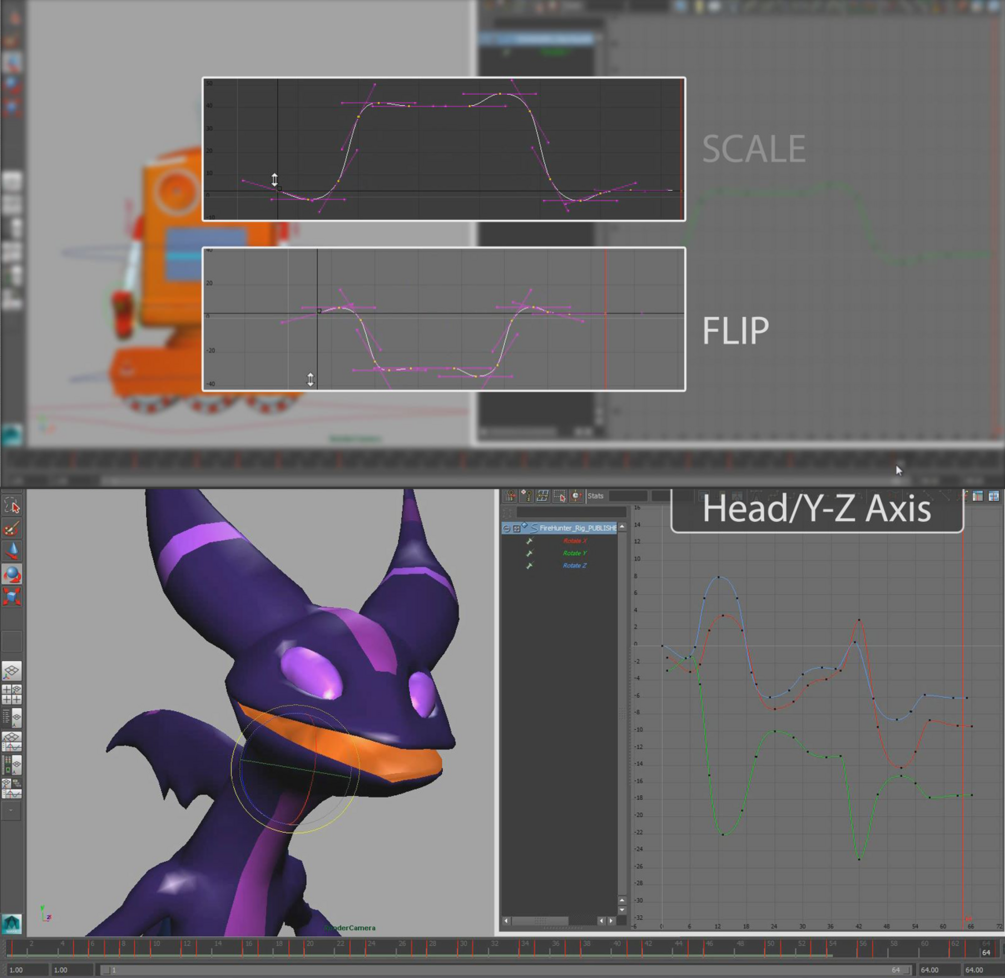Click the SCALE graph first peak keyframe
Viewport: 1005px width, 978px height.
click(378, 103)
